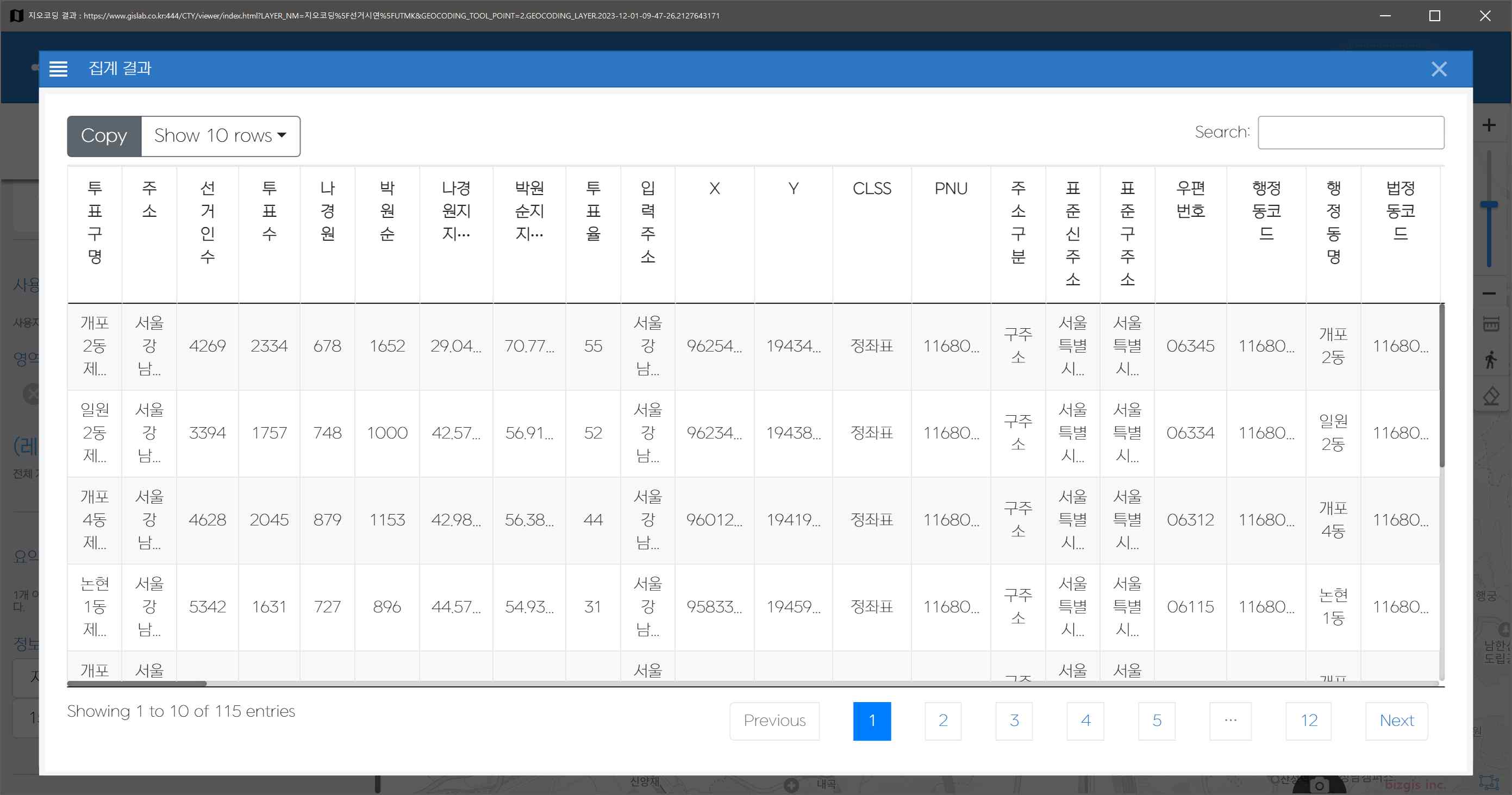Click 박원순 value 1652
The image size is (1512, 795).
387,346
